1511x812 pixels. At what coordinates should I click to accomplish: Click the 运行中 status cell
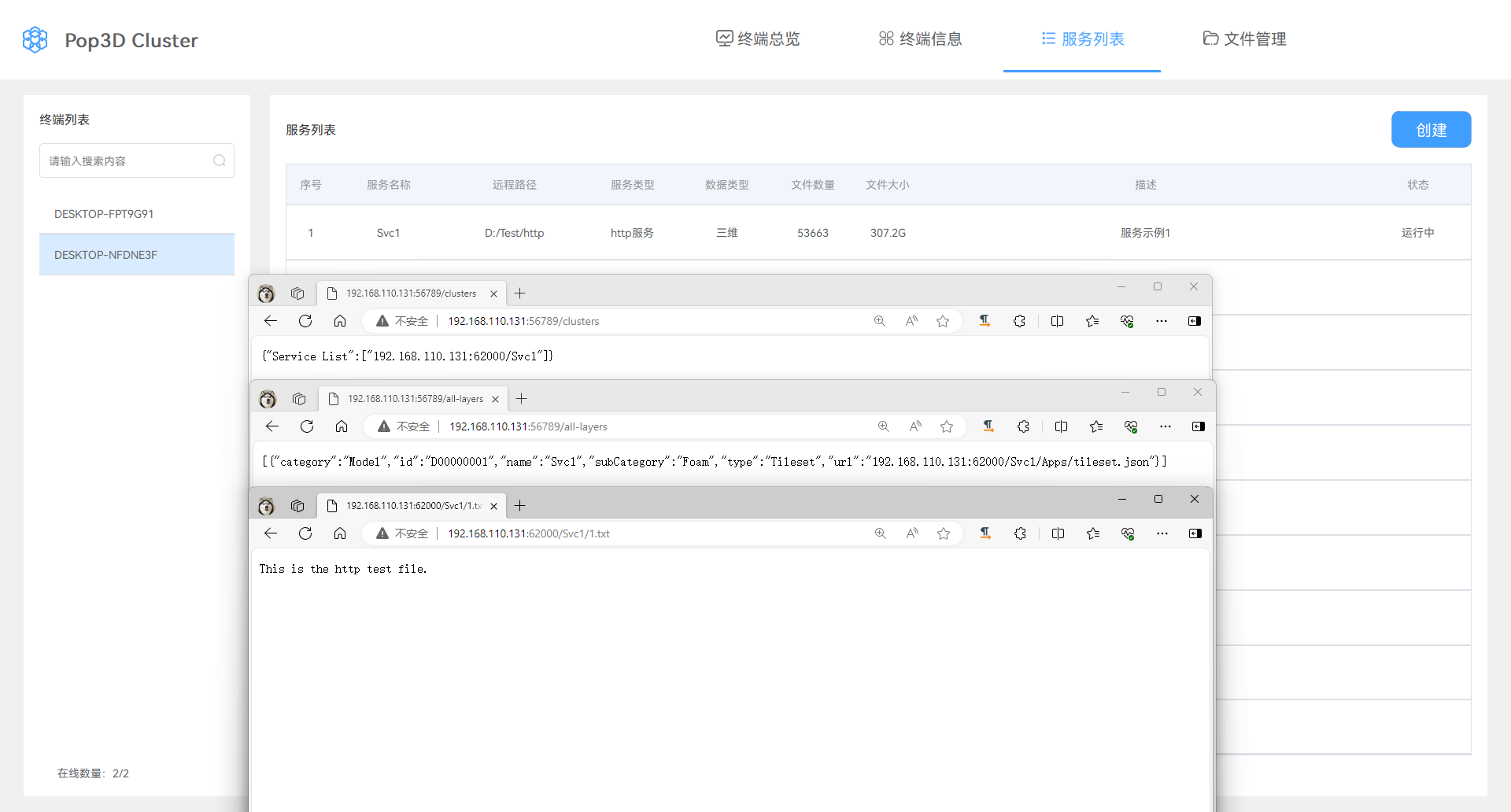pos(1417,233)
